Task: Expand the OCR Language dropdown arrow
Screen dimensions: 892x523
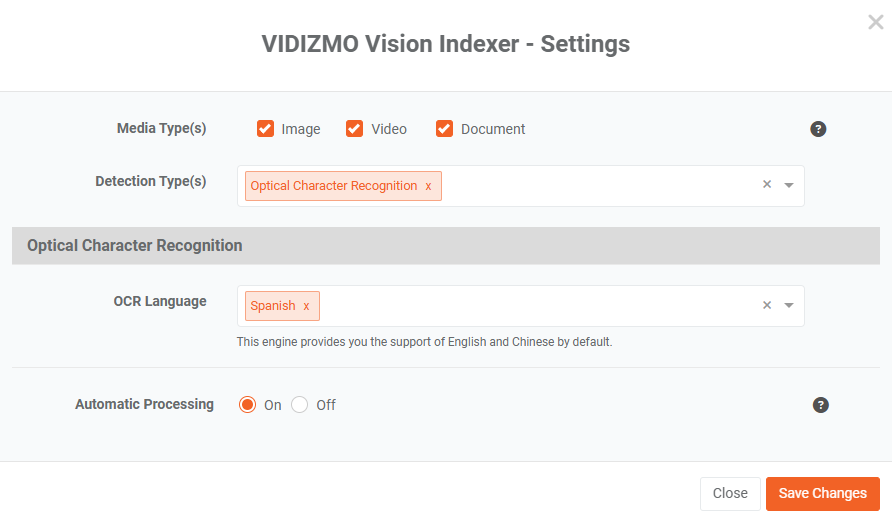Action: coord(788,306)
